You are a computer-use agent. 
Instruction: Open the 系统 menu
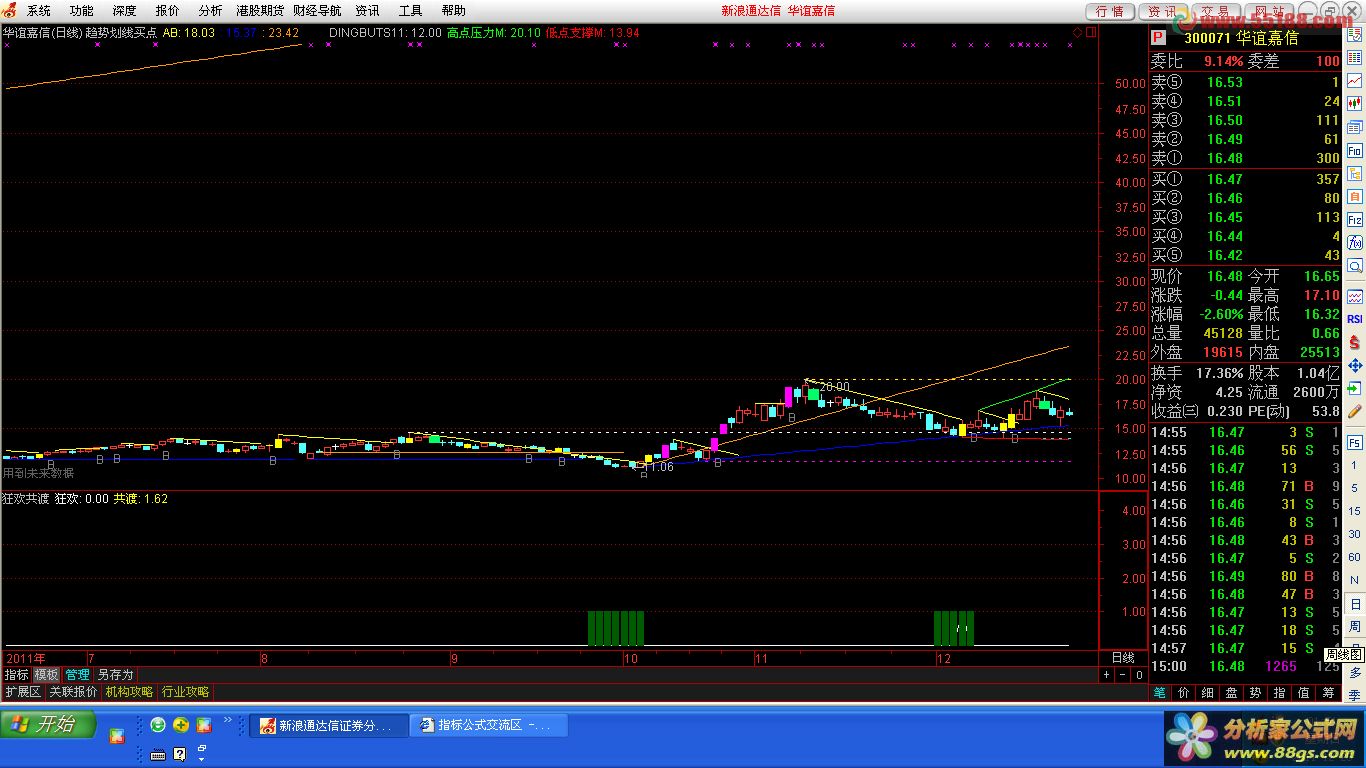pos(39,11)
